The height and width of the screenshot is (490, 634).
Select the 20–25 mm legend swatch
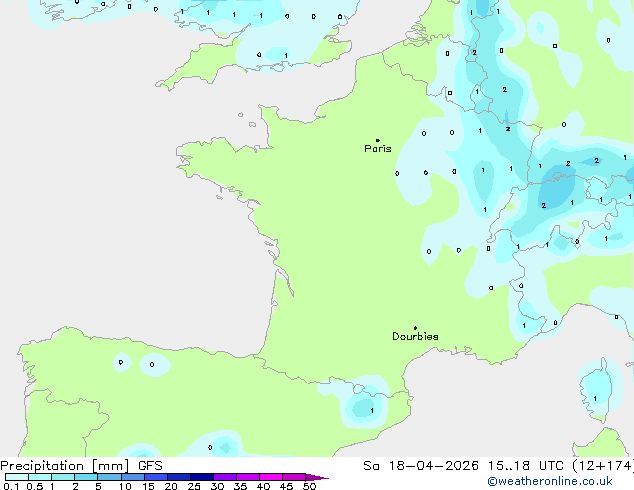click(179, 477)
